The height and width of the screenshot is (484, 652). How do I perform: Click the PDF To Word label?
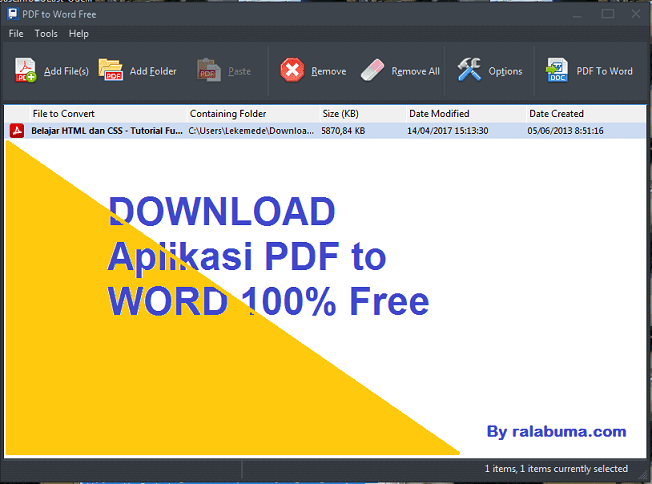tap(604, 71)
